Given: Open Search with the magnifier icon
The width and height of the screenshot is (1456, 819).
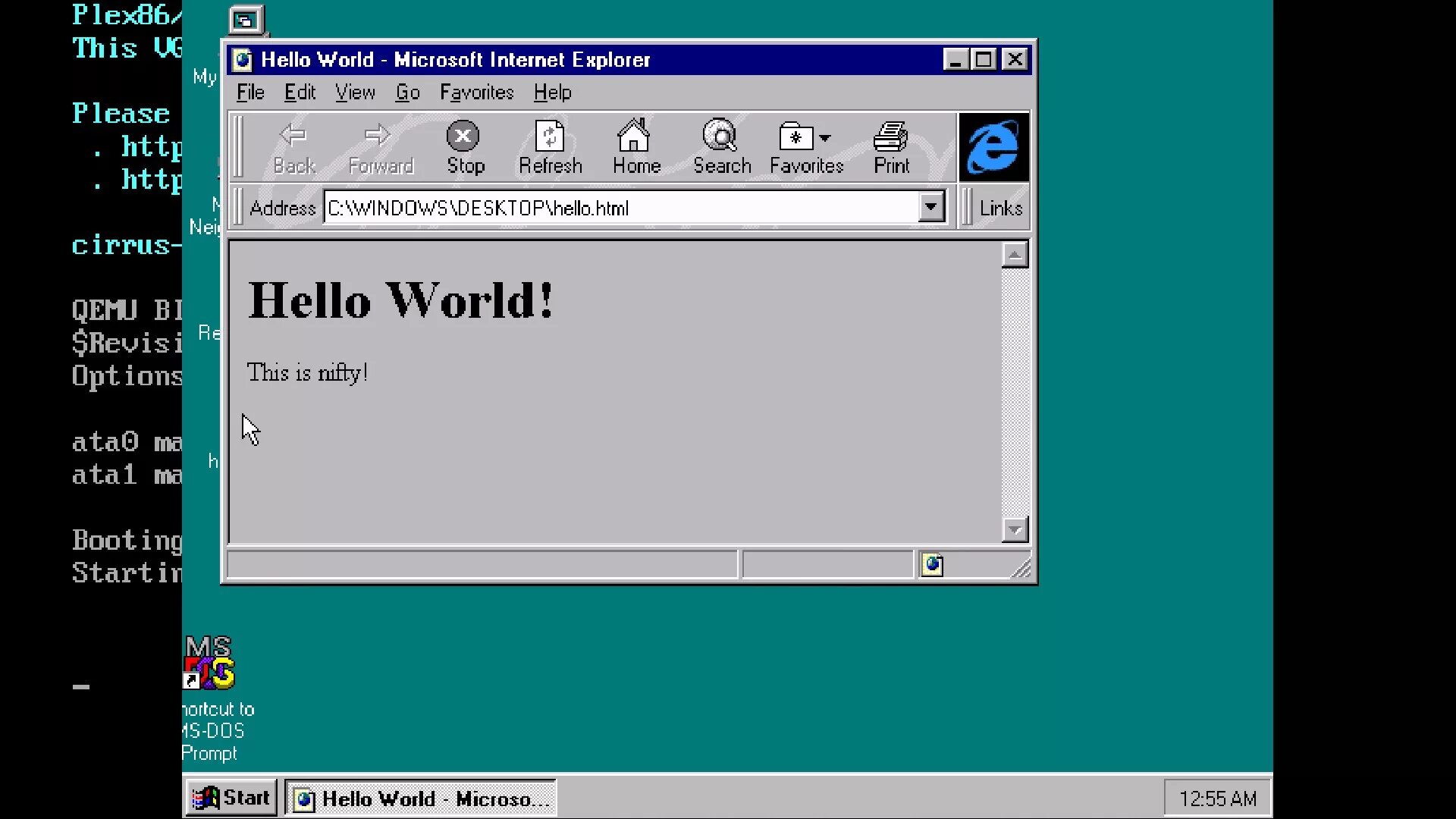Looking at the screenshot, I should click(720, 136).
